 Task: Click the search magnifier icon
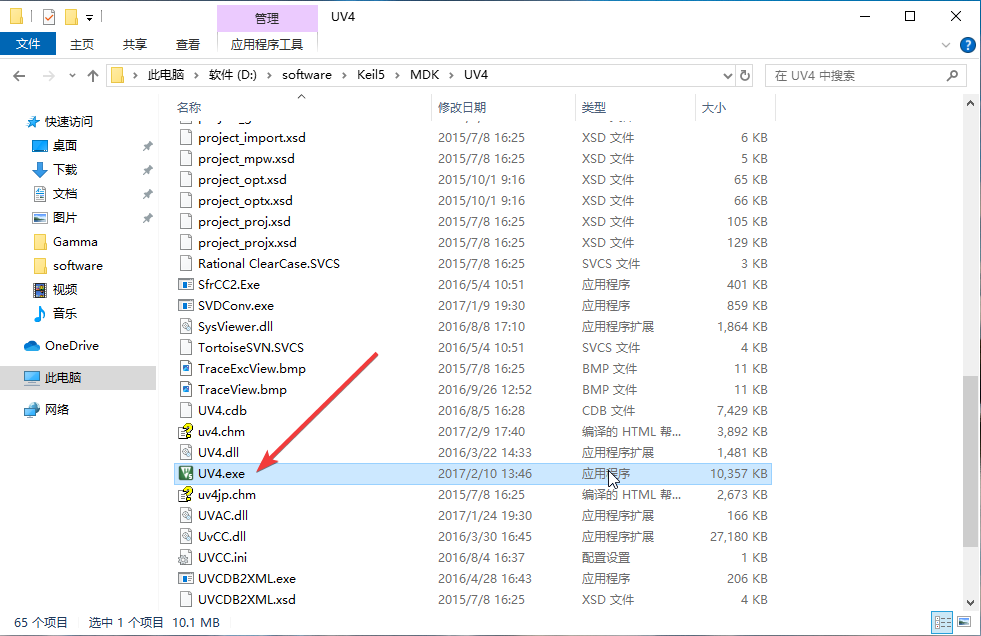[952, 76]
